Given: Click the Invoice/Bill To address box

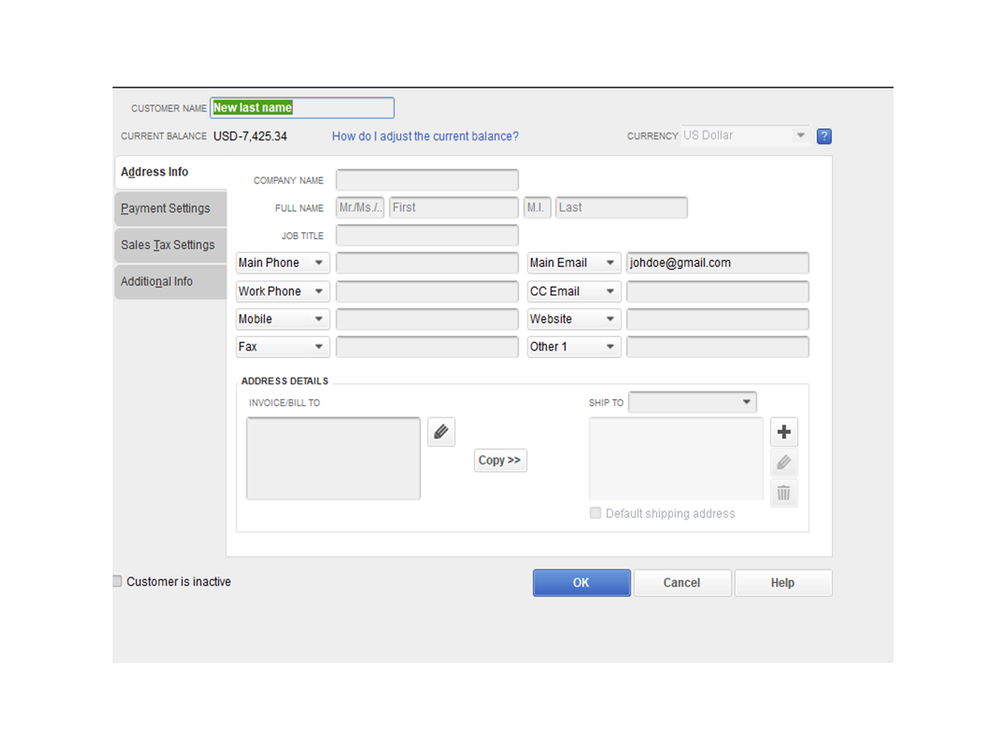Looking at the screenshot, I should pyautogui.click(x=333, y=459).
